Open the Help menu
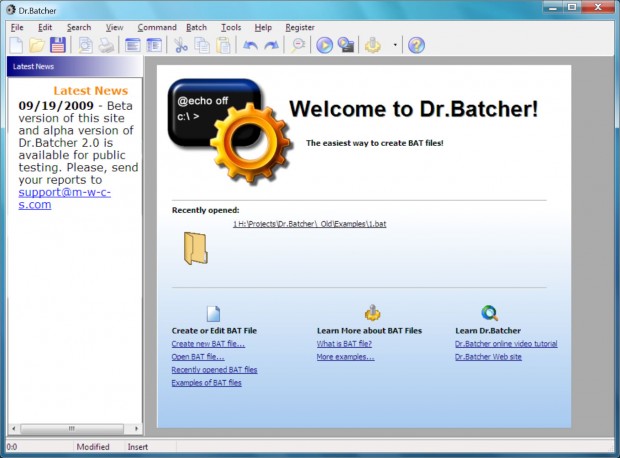This screenshot has height=458, width=620. [x=263, y=27]
